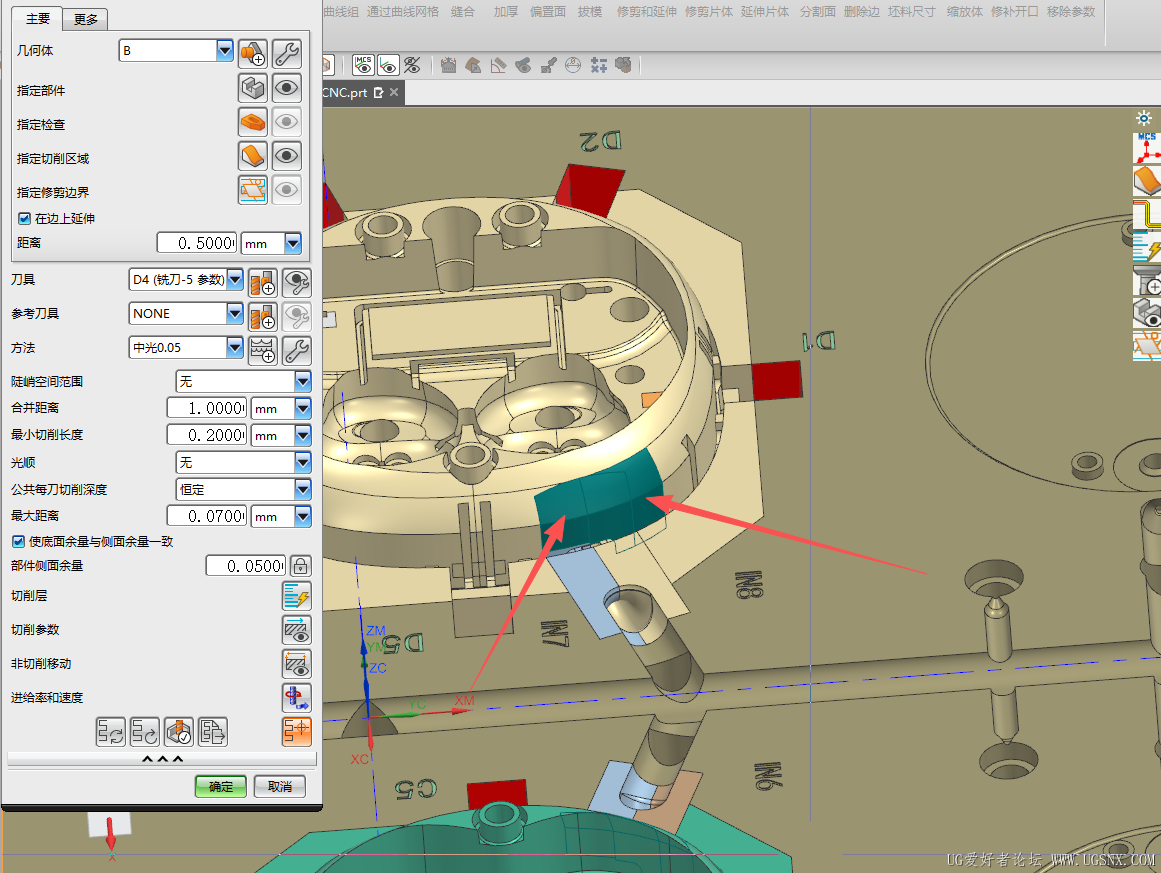Click the wrench edit icon beside 方法

[x=297, y=350]
